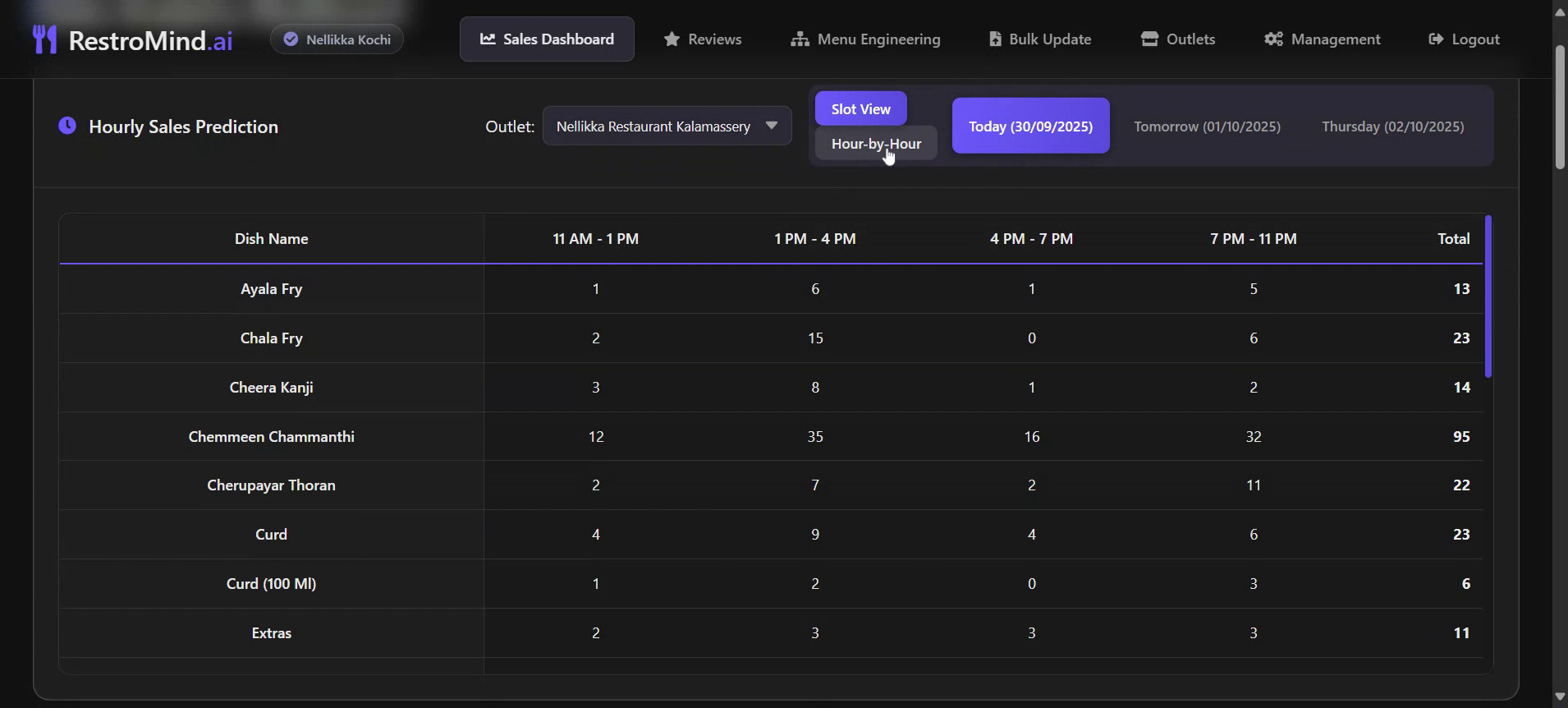Click the checkmark badge icon beside Nellikka Kochi
The width and height of the screenshot is (1568, 708).
click(290, 39)
